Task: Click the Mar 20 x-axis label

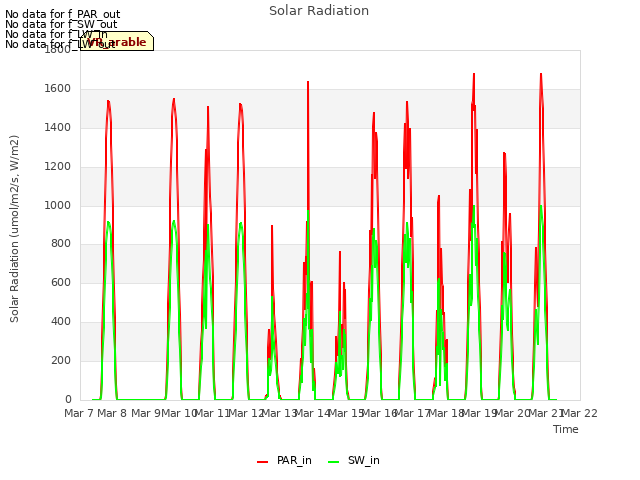Action: pyautogui.click(x=512, y=413)
